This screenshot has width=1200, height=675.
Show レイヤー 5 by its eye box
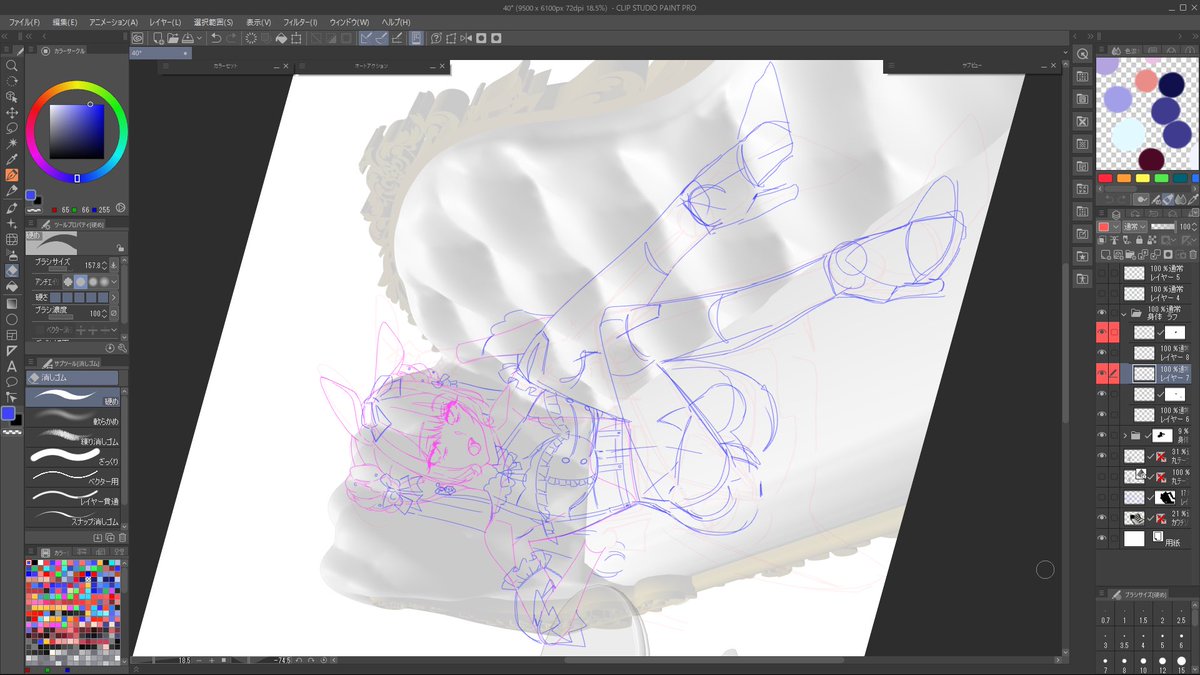coord(1102,272)
